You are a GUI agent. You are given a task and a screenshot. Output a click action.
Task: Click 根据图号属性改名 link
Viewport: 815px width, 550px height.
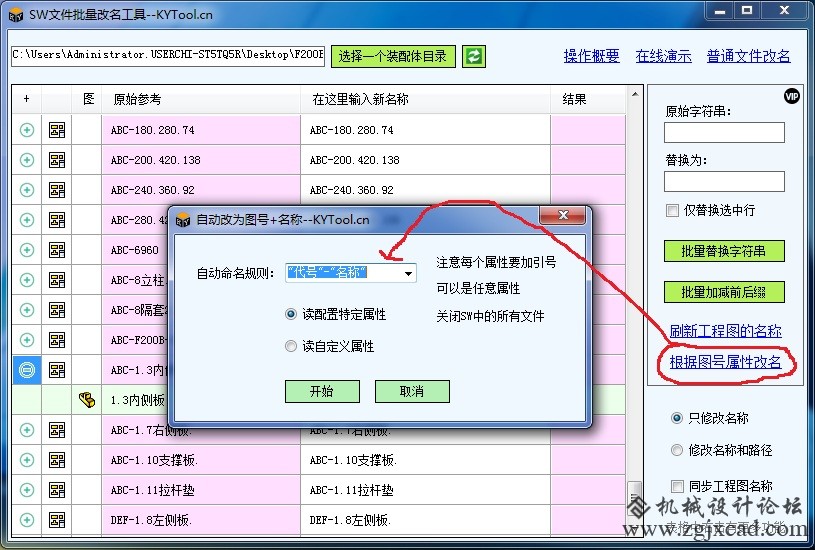coord(725,362)
